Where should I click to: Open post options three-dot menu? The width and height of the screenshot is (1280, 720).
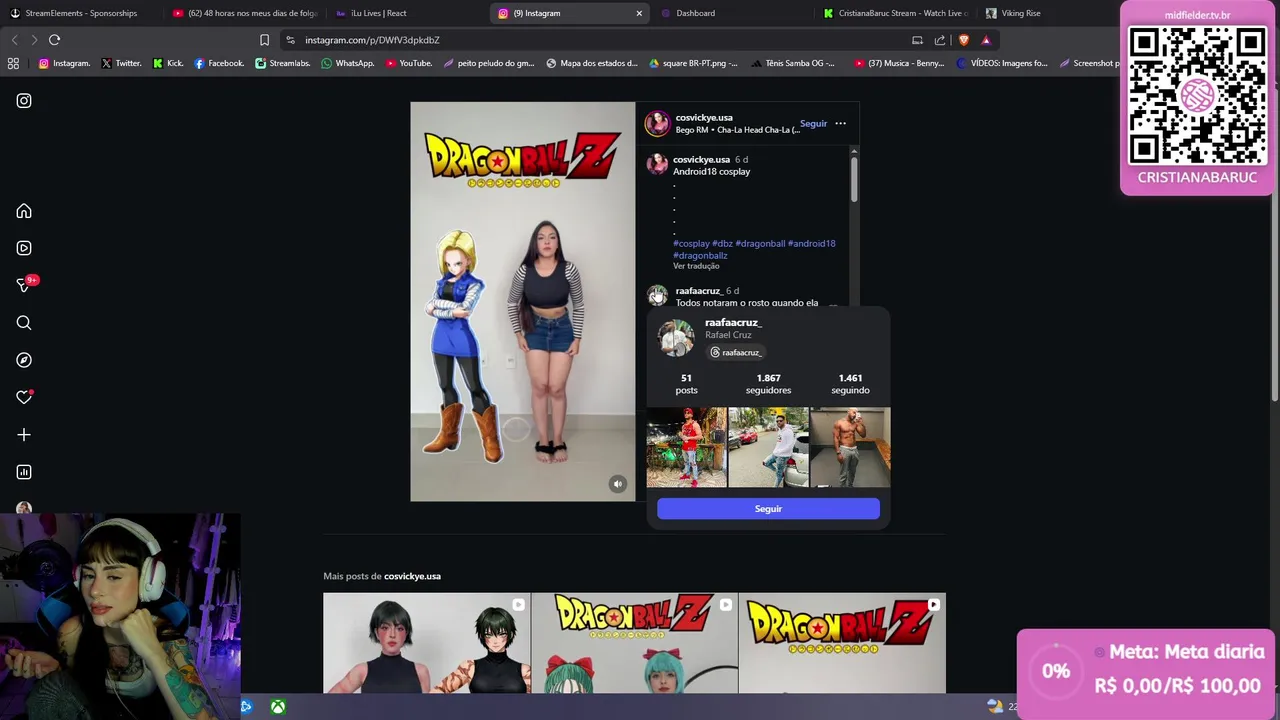click(x=840, y=124)
